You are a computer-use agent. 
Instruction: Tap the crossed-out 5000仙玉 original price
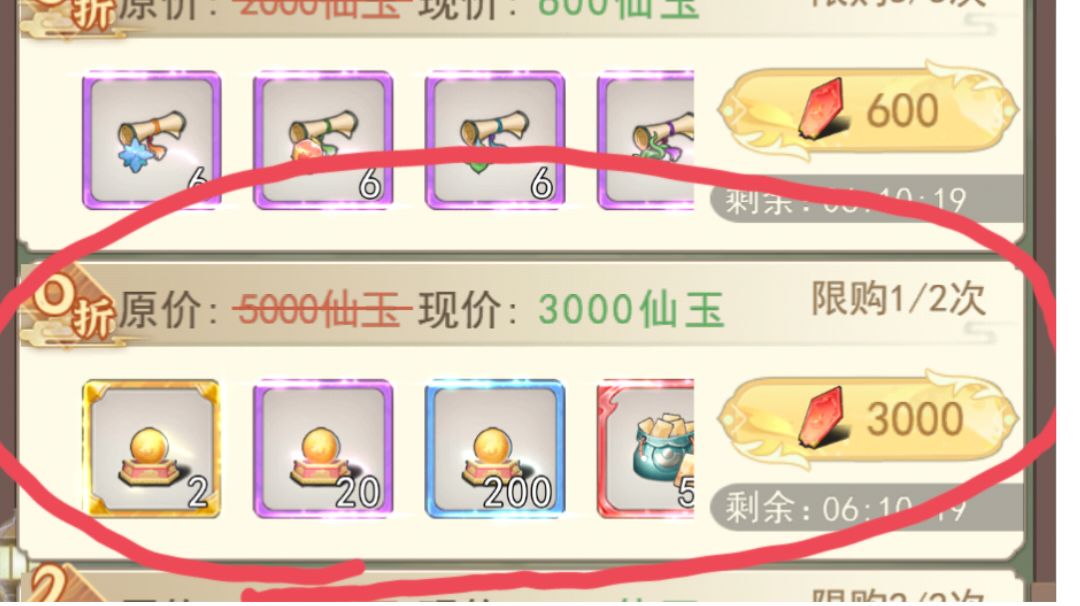point(322,309)
